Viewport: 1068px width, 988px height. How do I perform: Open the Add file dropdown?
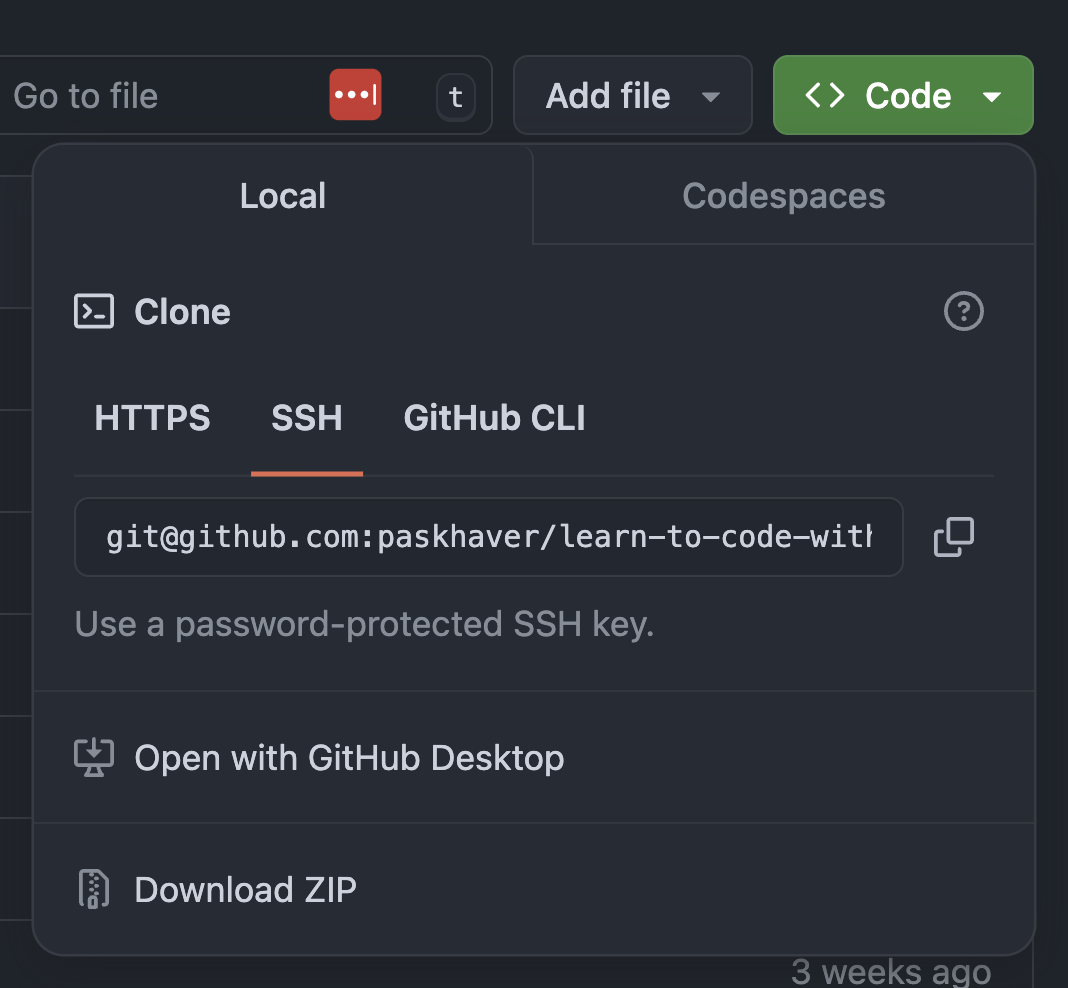tap(632, 95)
